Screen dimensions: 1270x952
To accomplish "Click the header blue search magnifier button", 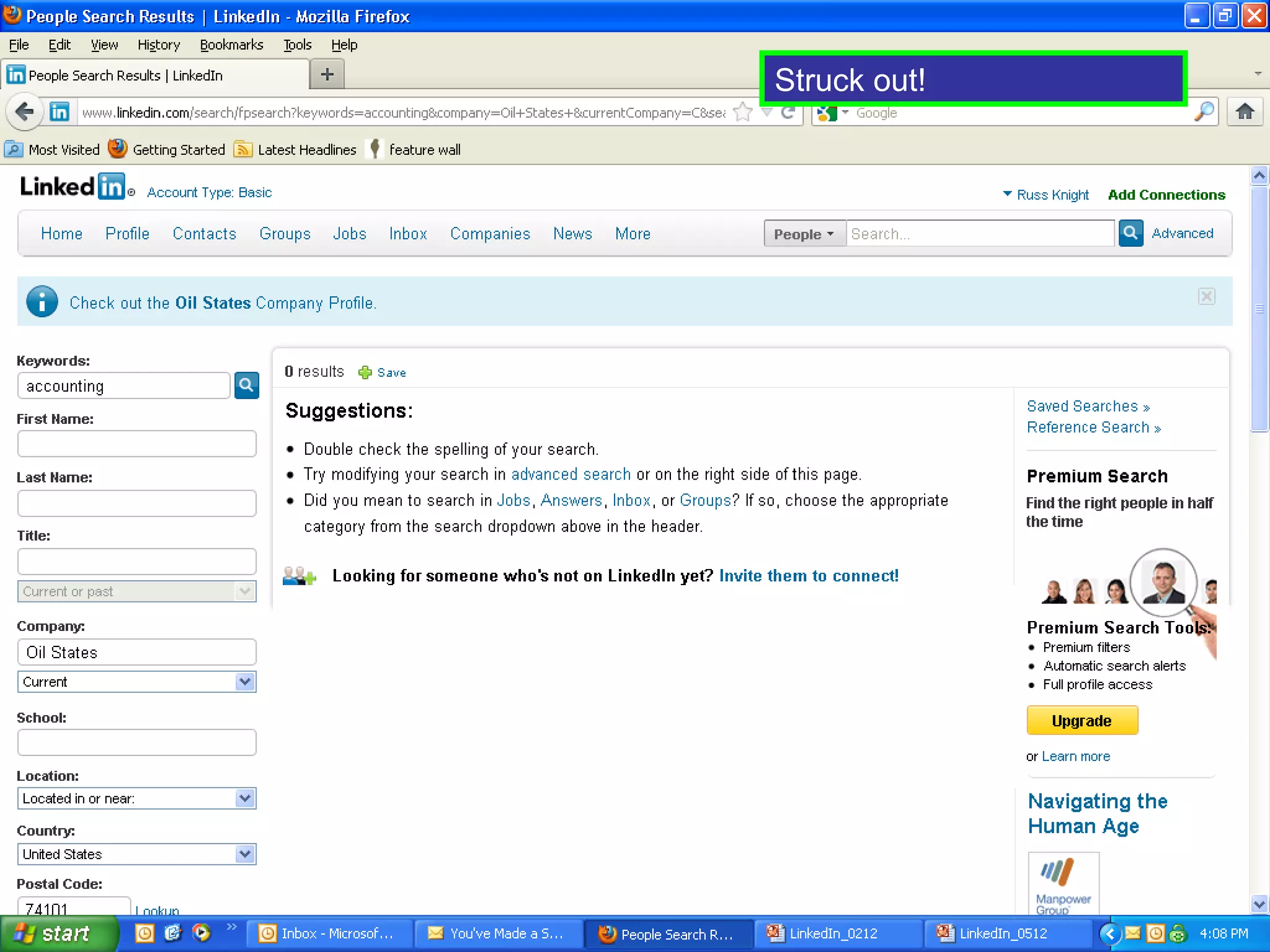I will tap(1130, 234).
